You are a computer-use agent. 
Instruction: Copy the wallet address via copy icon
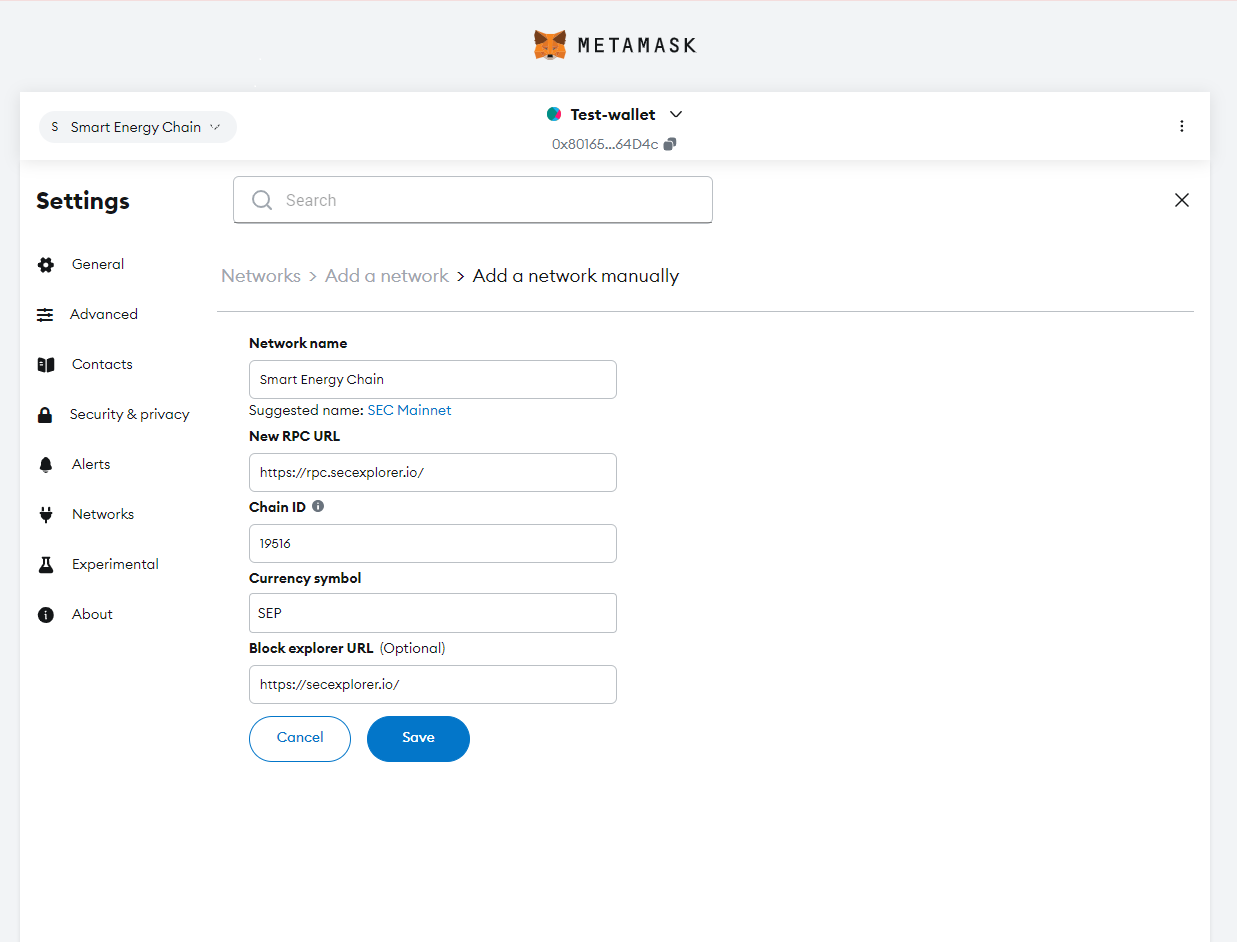tap(670, 144)
